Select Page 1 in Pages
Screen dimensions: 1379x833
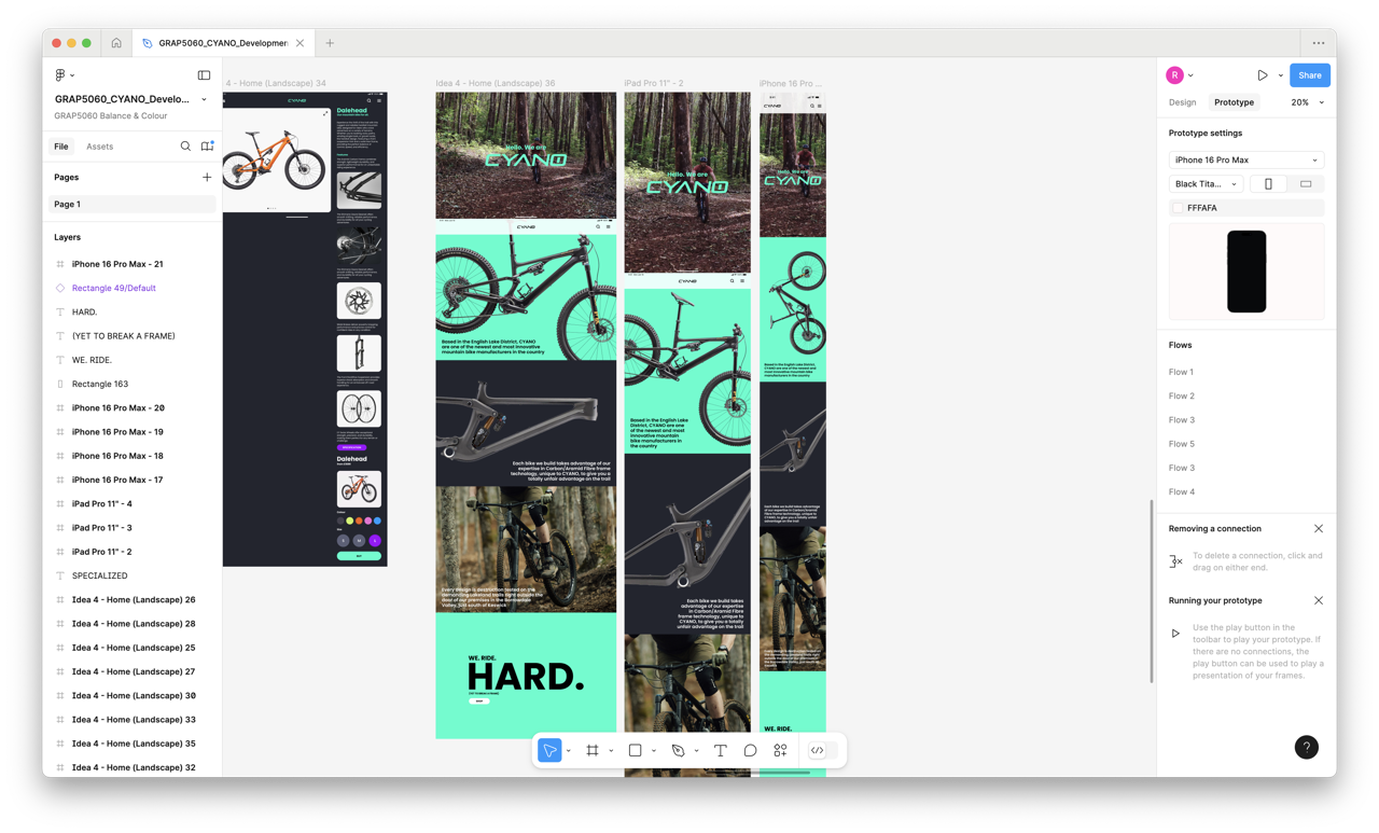(134, 204)
